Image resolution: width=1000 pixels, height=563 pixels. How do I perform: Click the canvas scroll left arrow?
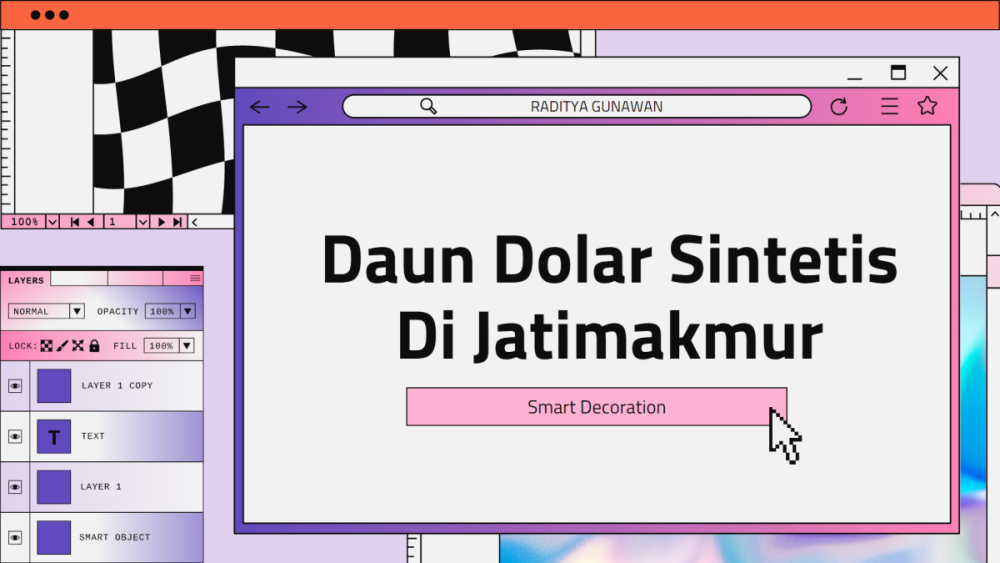tap(195, 222)
